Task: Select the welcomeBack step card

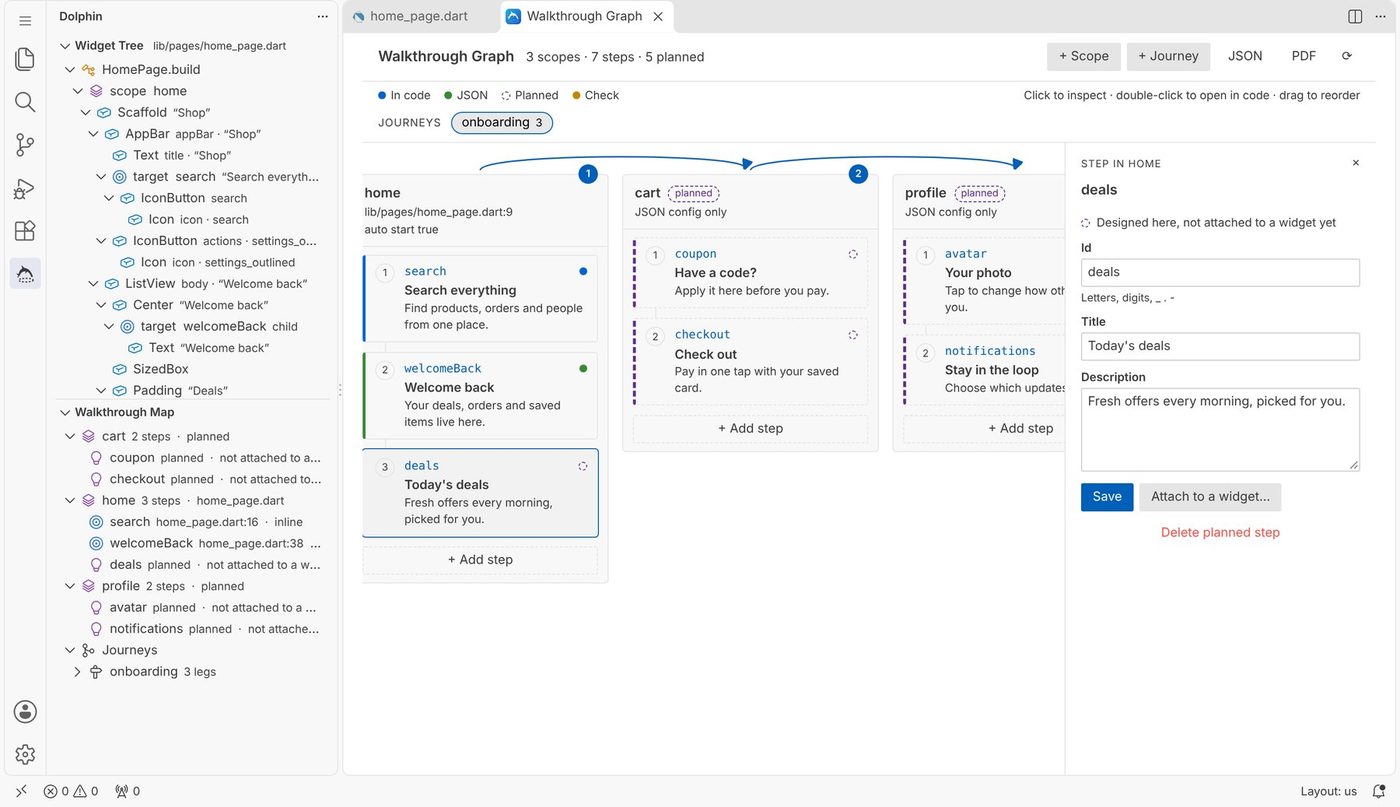Action: (481, 395)
